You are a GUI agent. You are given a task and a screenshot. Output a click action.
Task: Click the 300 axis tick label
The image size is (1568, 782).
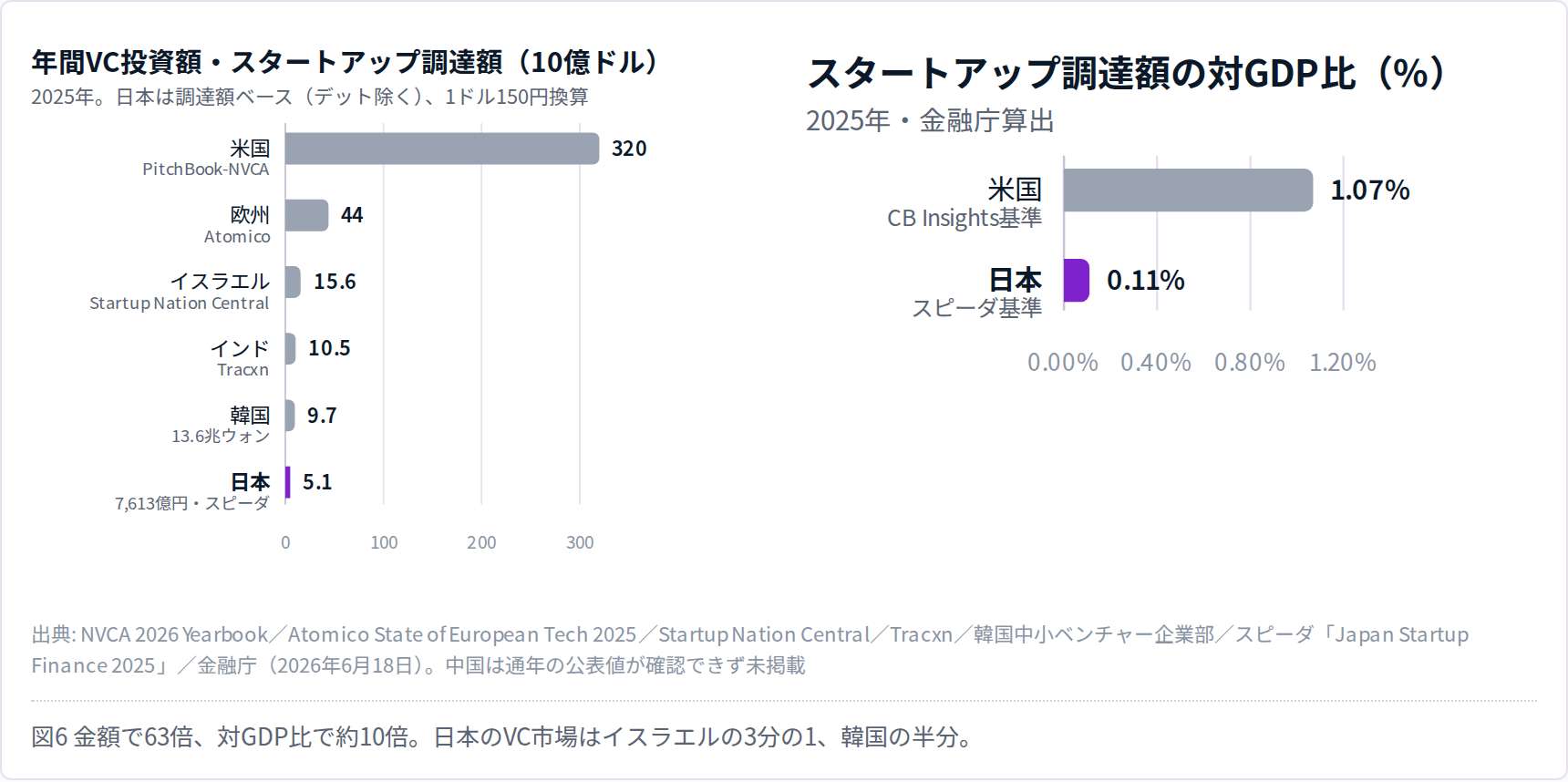[x=580, y=543]
